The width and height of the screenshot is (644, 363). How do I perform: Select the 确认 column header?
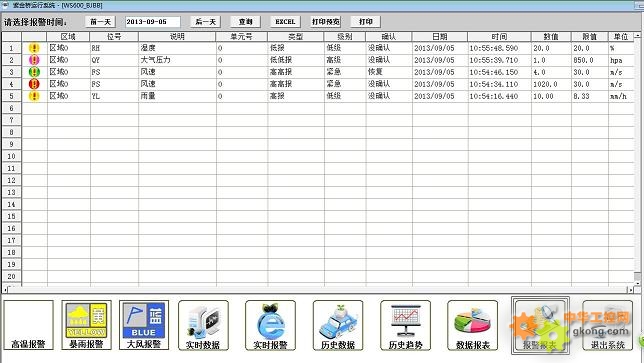click(389, 37)
